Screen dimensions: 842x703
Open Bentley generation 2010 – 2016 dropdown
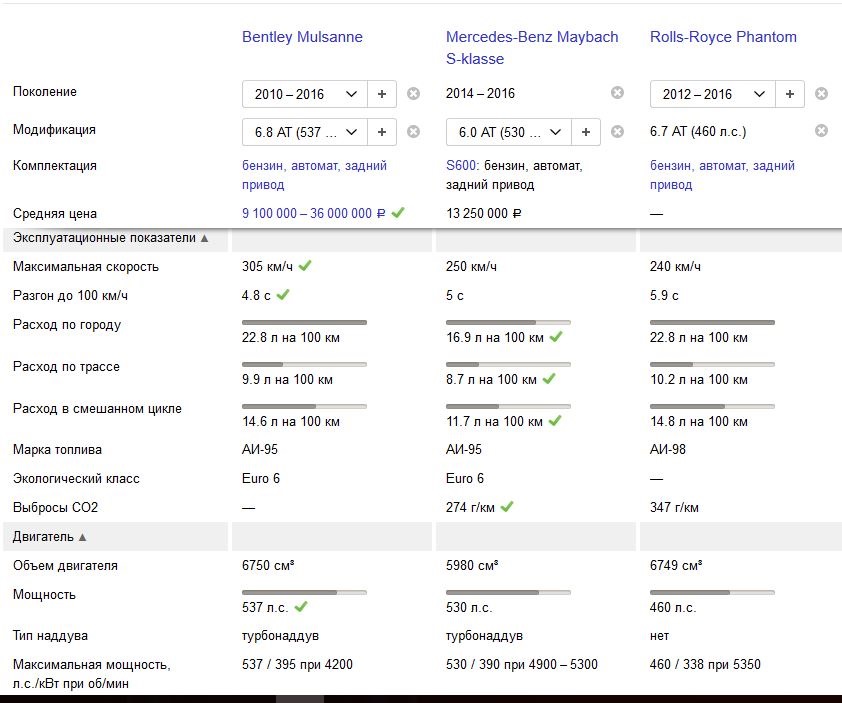click(305, 94)
